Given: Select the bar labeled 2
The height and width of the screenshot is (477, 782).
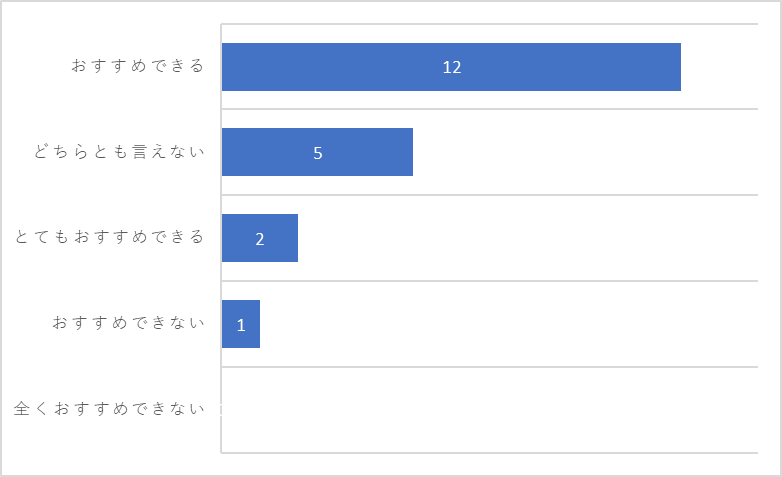Looking at the screenshot, I should (x=260, y=238).
